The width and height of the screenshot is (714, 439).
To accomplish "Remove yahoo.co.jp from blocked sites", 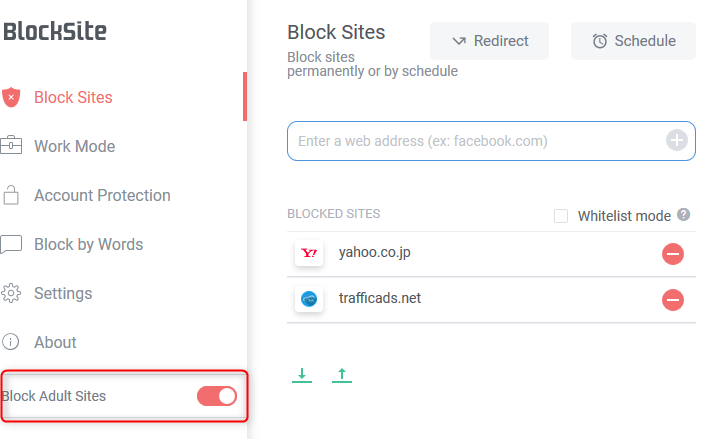I will [x=673, y=254].
